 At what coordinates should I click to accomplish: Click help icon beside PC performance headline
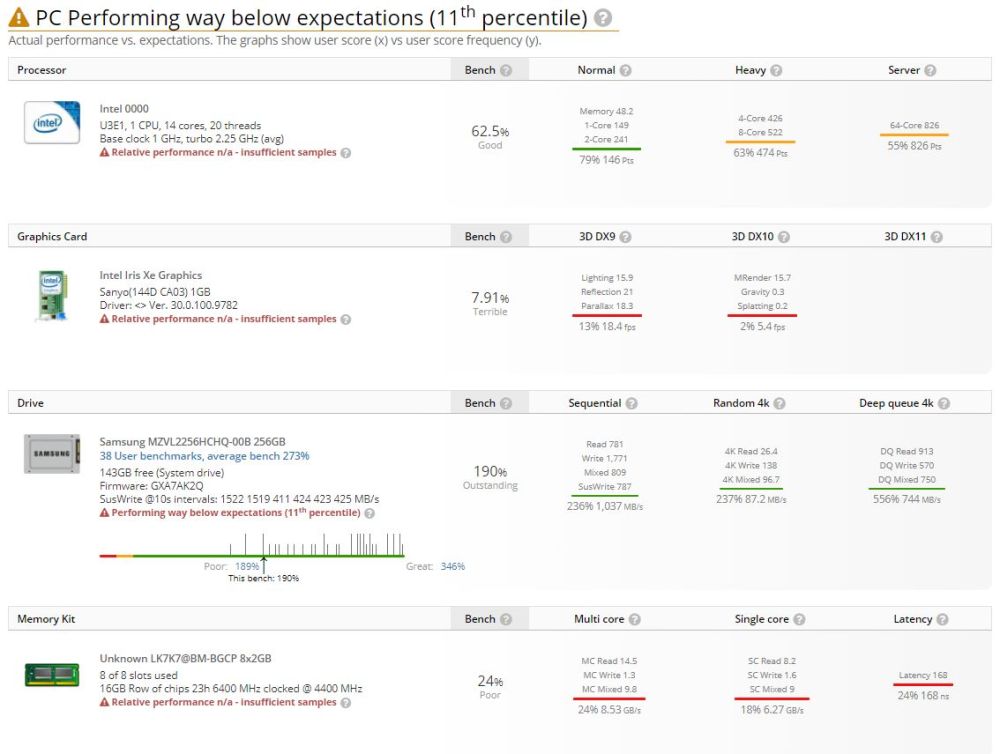click(x=602, y=18)
